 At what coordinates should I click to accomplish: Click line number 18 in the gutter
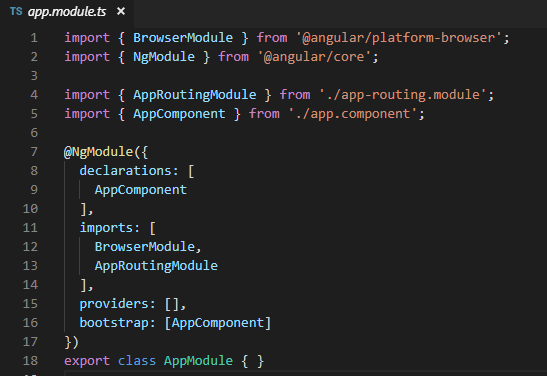click(30, 361)
